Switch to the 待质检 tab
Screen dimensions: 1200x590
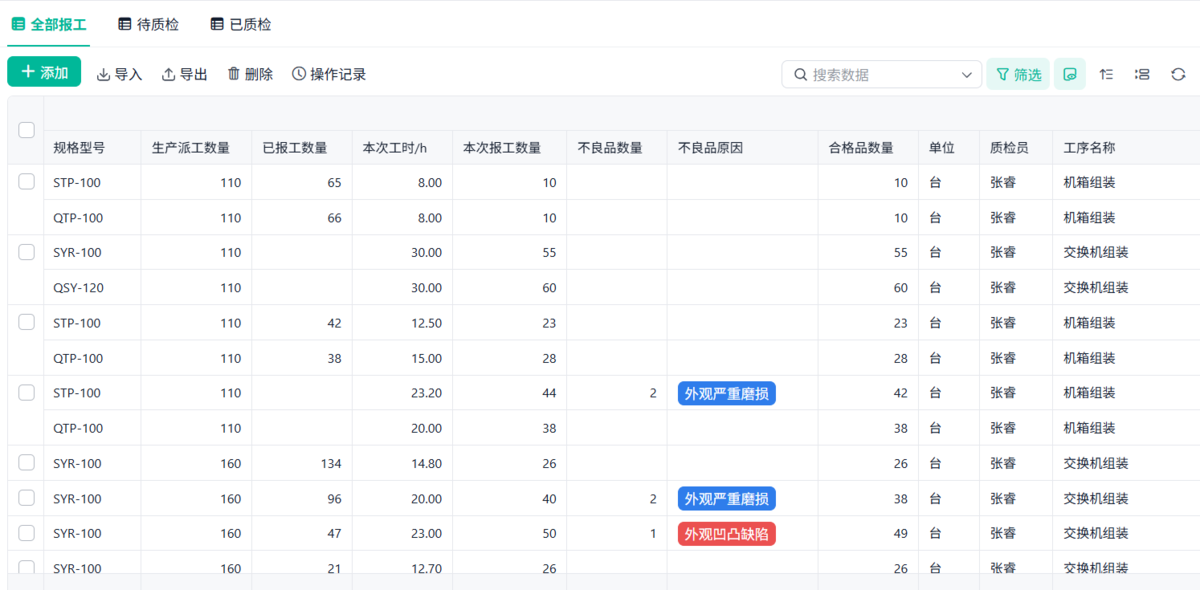pyautogui.click(x=148, y=24)
